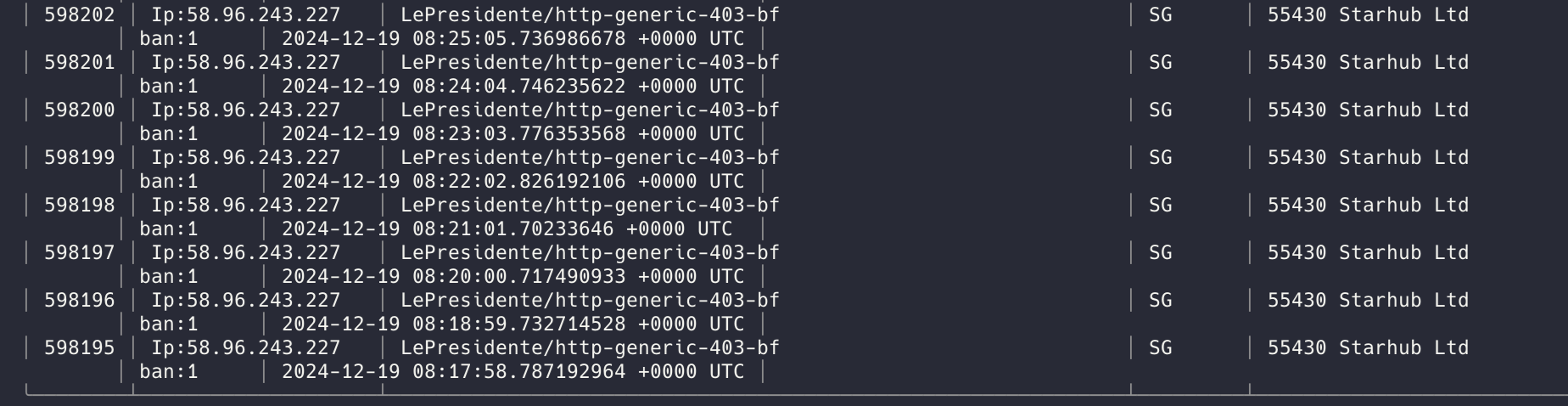The width and height of the screenshot is (1568, 406).
Task: Click the timestamp ending 08:23:03.776353568
Action: pos(454,134)
